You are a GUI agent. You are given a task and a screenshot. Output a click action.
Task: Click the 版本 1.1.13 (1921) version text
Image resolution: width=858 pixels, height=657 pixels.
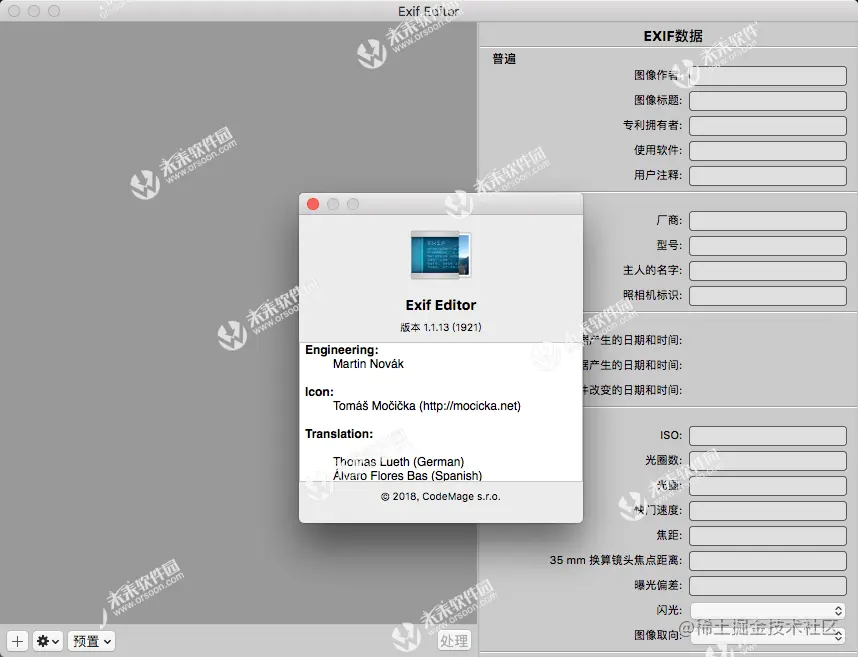440,327
